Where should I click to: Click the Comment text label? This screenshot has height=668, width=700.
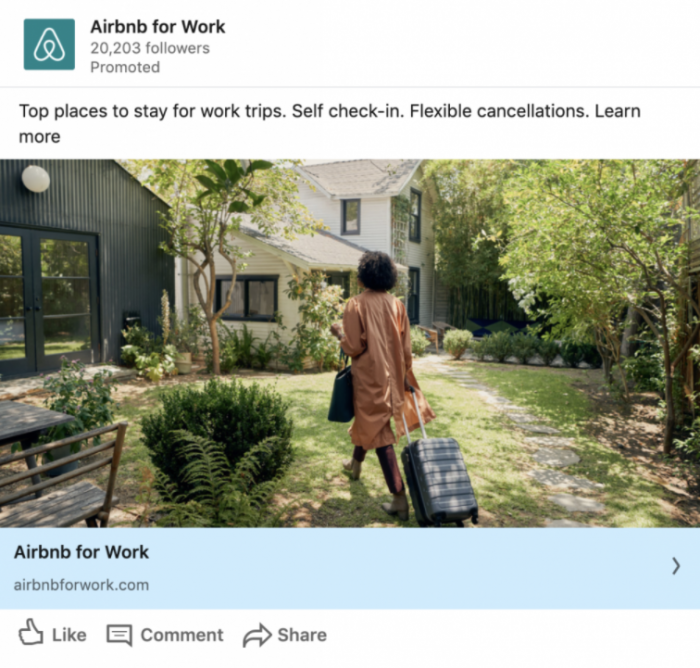coord(182,635)
